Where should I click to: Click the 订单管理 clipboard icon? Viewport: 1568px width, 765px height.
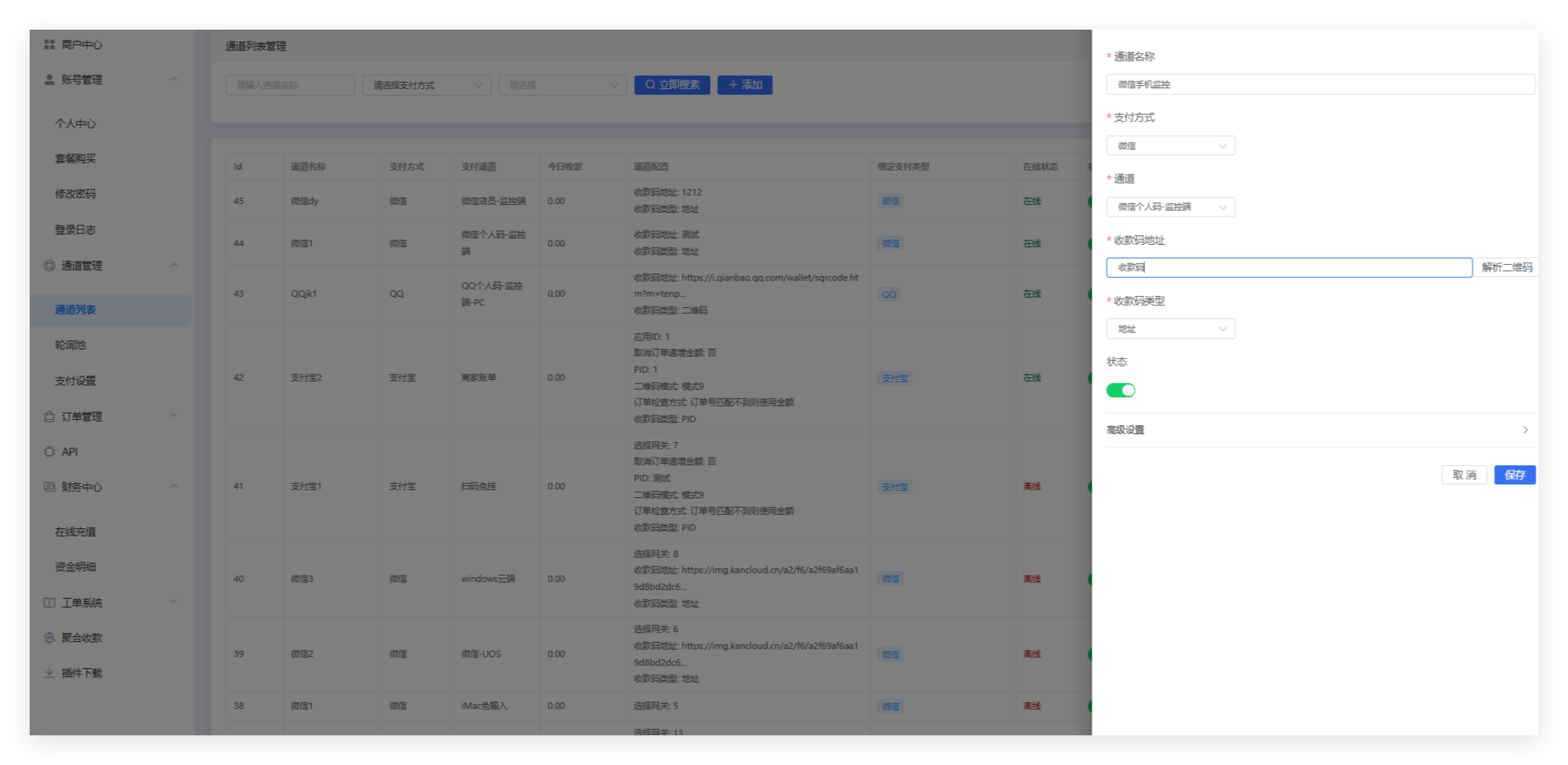[x=50, y=416]
